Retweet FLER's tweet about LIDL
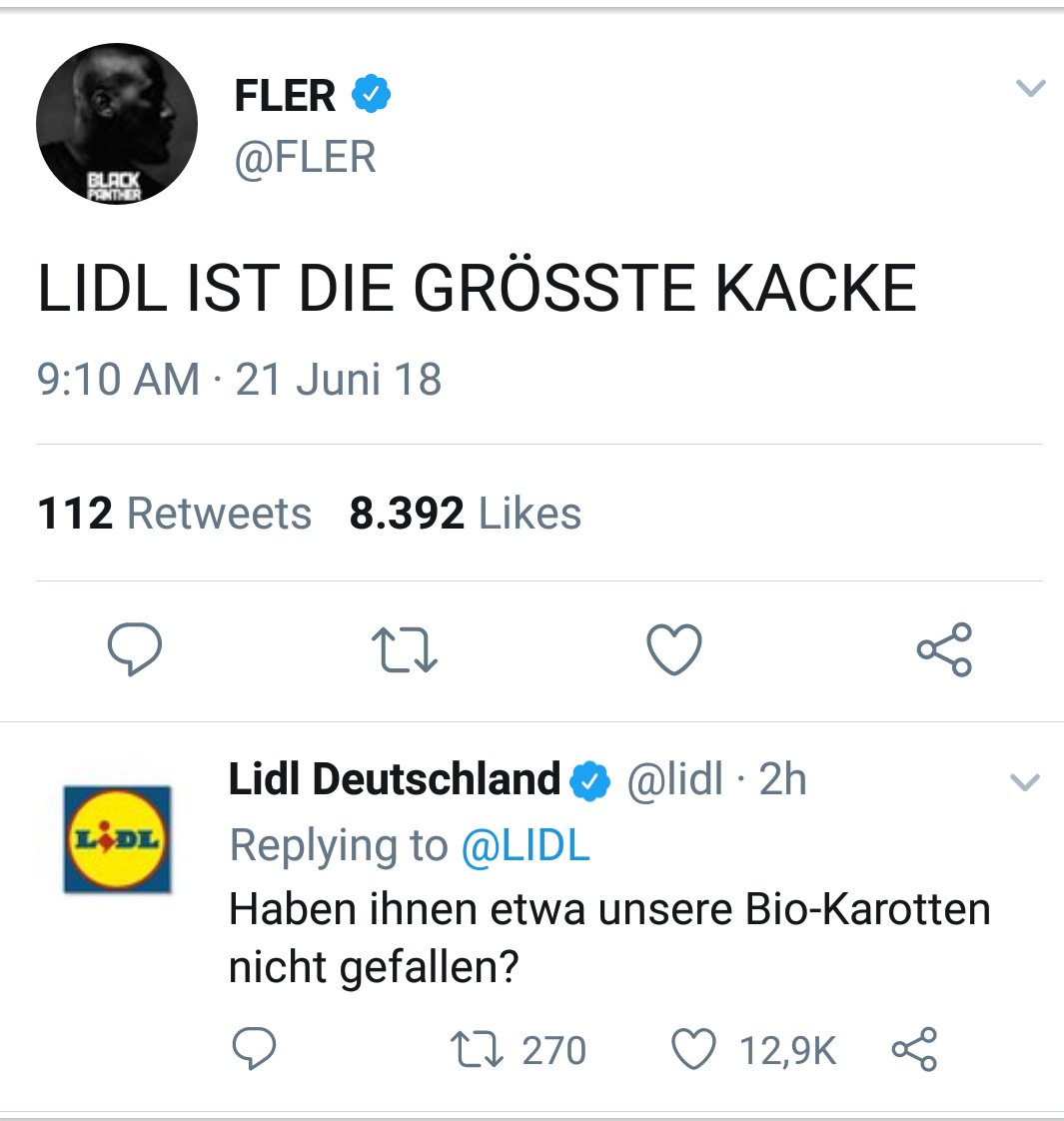Screen dimensions: 1064x1121 [x=404, y=648]
